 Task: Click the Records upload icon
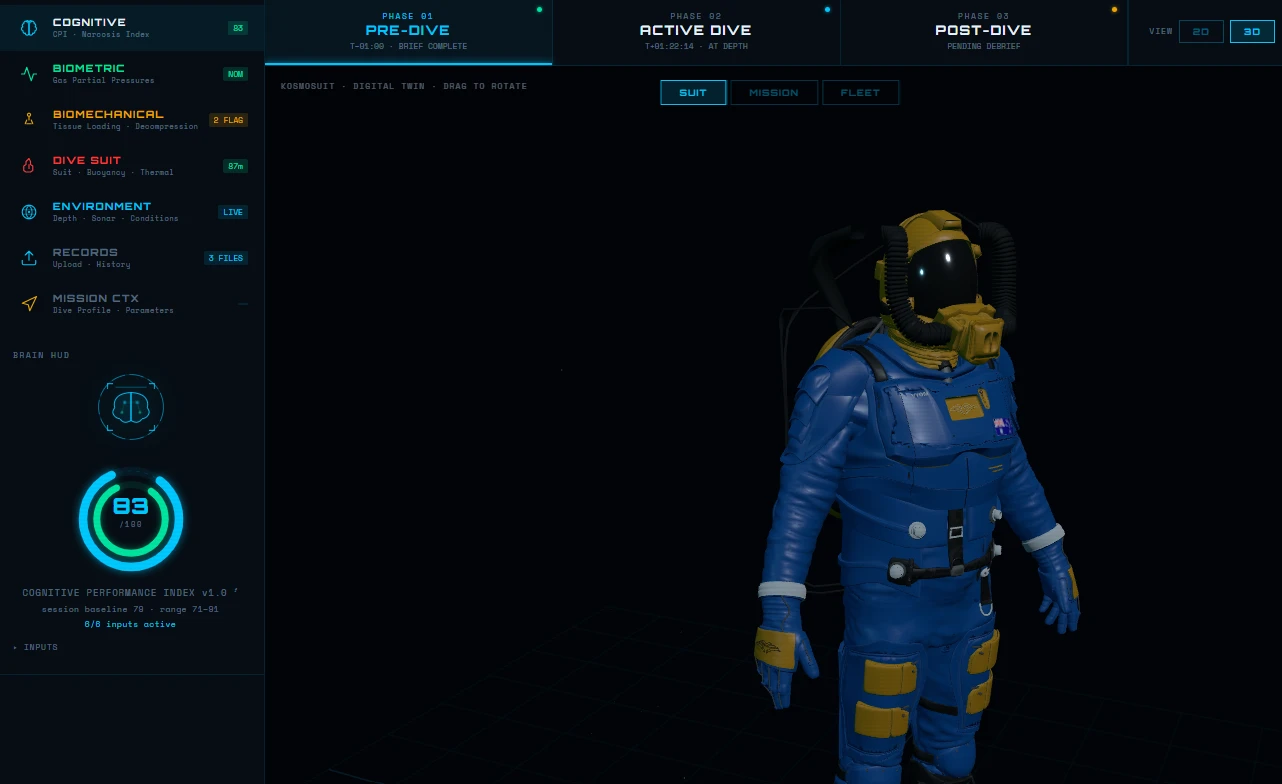[29, 258]
